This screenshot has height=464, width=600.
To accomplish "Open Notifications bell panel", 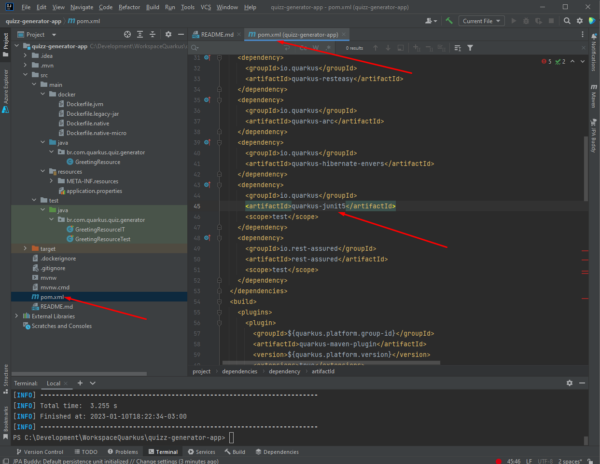I will coord(594,52).
